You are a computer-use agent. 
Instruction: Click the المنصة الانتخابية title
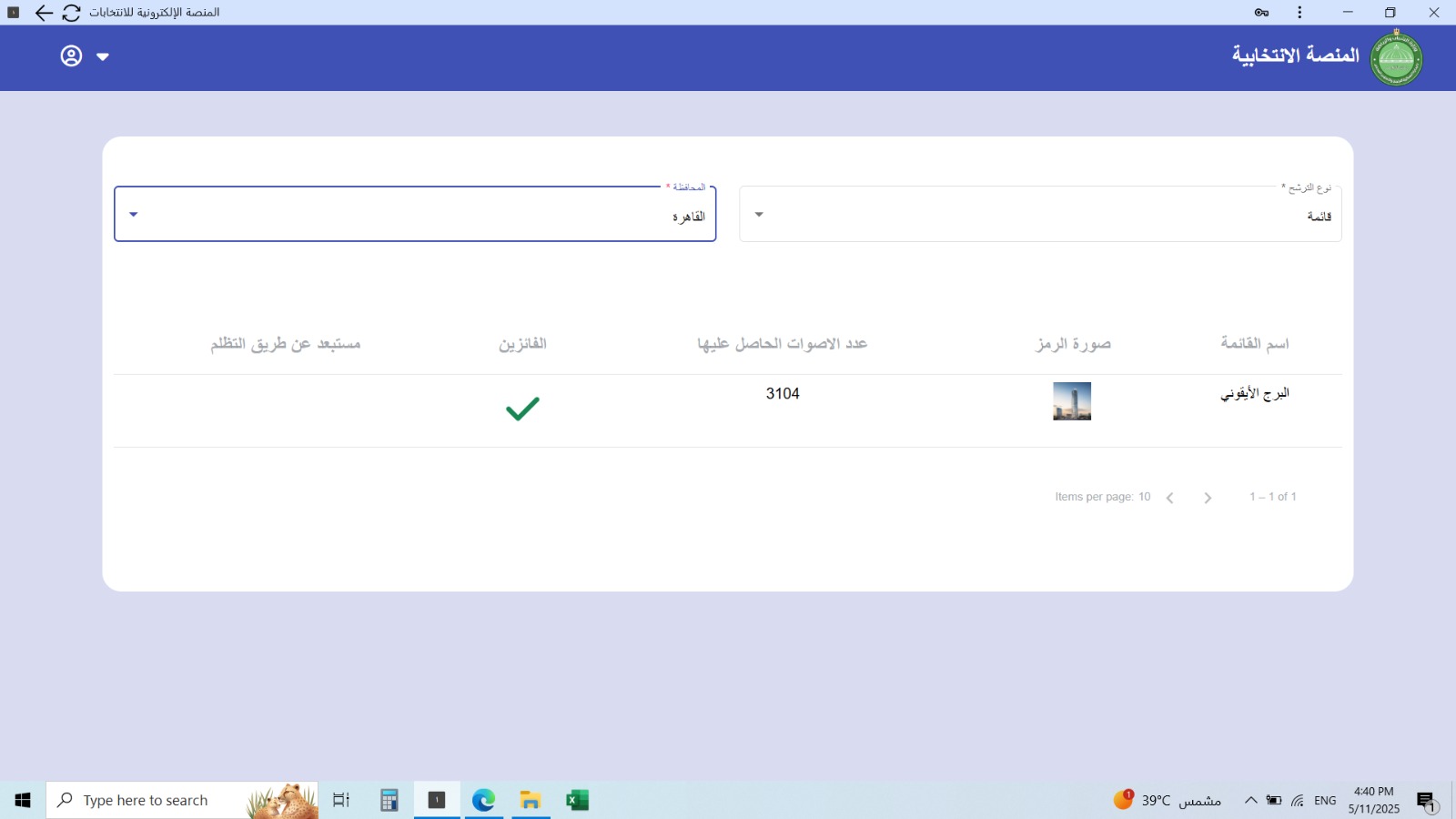tap(1296, 56)
